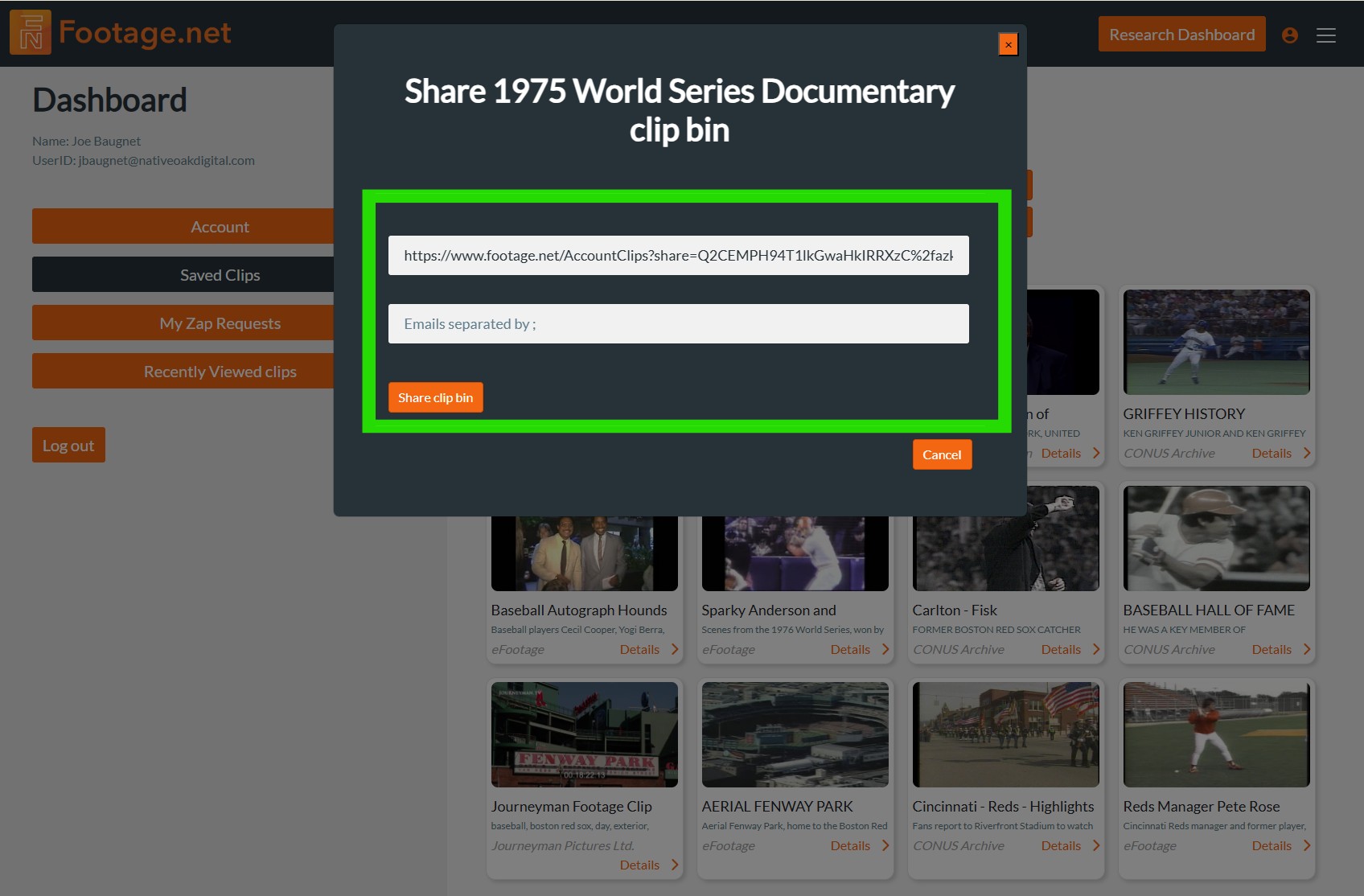The width and height of the screenshot is (1364, 896).
Task: Click chevron beside Sparky Anderson Details
Action: coord(885,649)
